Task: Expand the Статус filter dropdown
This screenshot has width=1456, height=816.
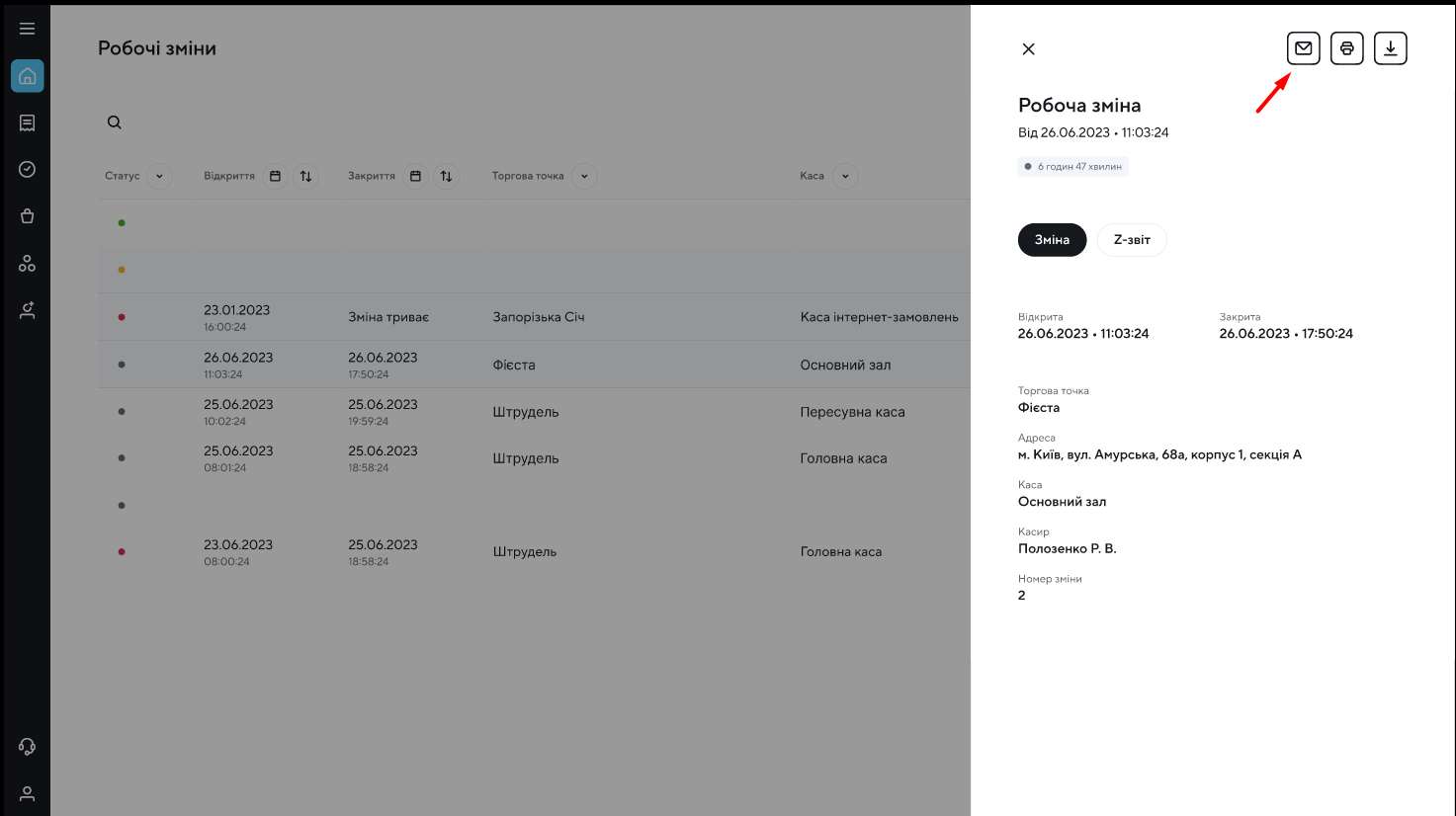Action: tap(159, 176)
